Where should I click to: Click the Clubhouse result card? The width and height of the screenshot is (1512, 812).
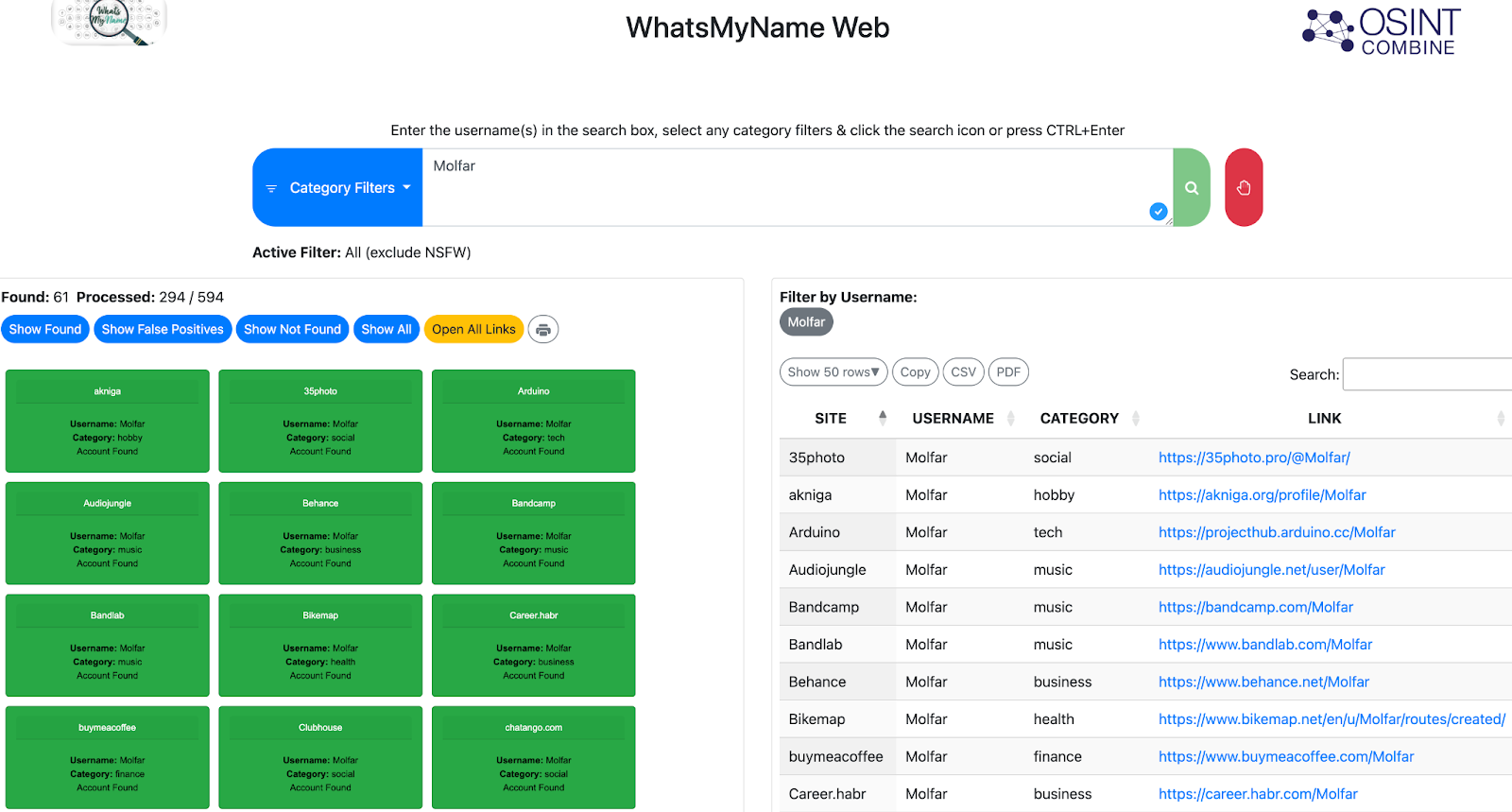320,757
